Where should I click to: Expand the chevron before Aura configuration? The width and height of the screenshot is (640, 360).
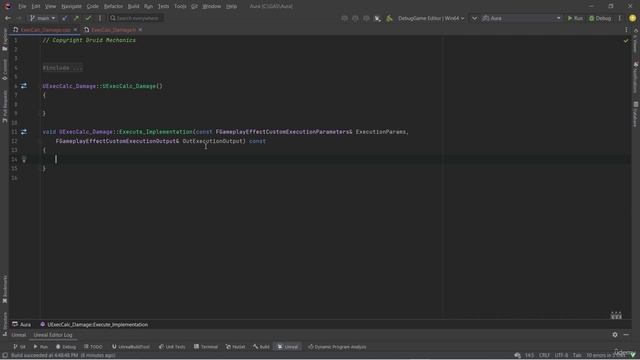pos(474,18)
